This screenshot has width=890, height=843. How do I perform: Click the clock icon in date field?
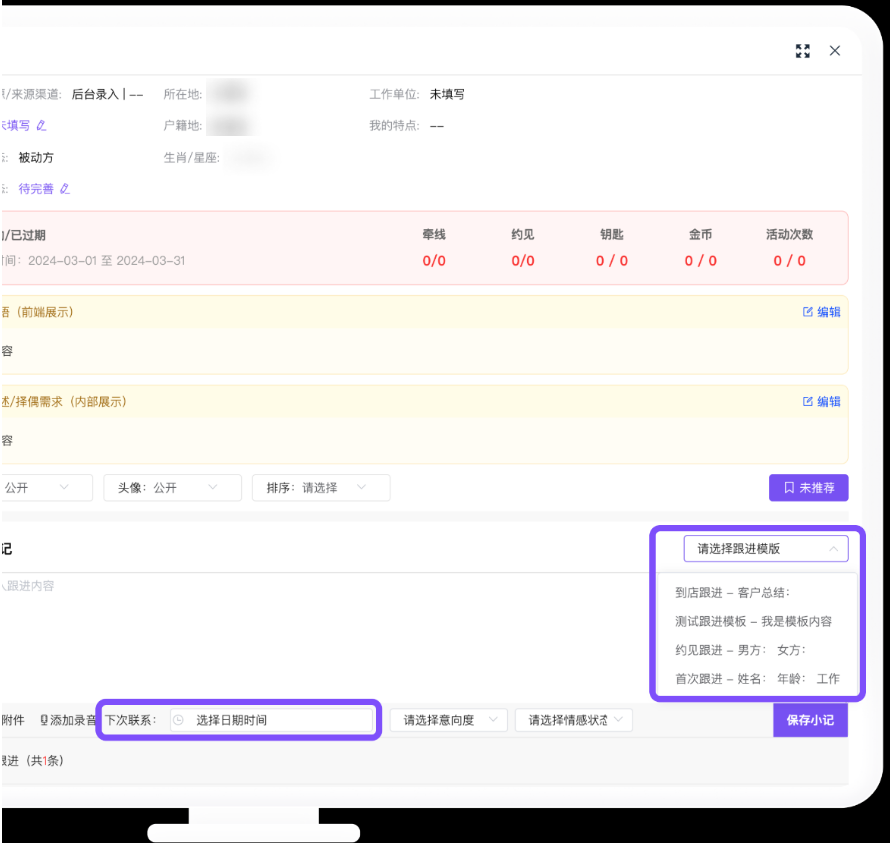click(x=179, y=720)
